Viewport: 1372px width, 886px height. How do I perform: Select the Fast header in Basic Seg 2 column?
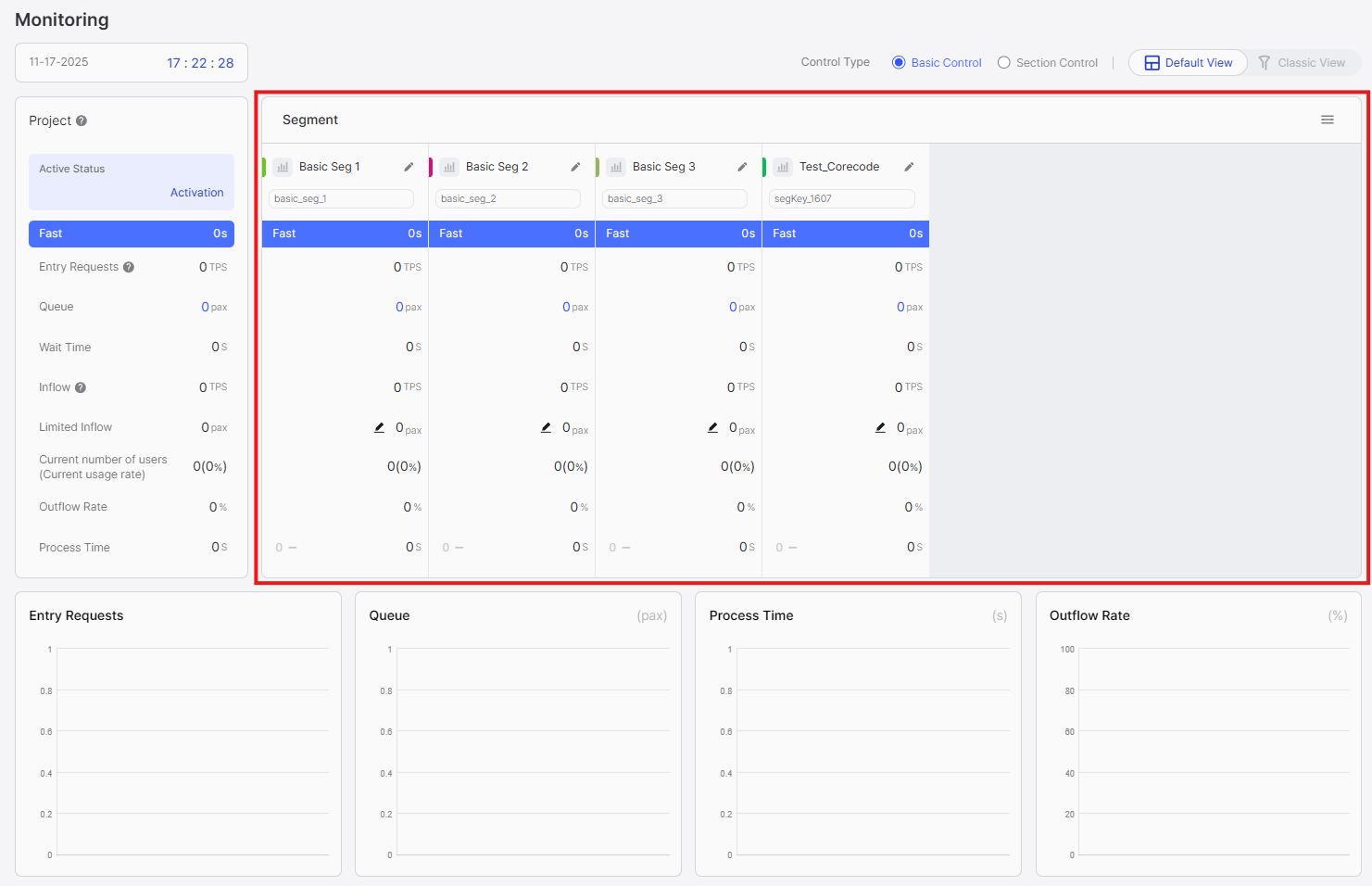511,234
